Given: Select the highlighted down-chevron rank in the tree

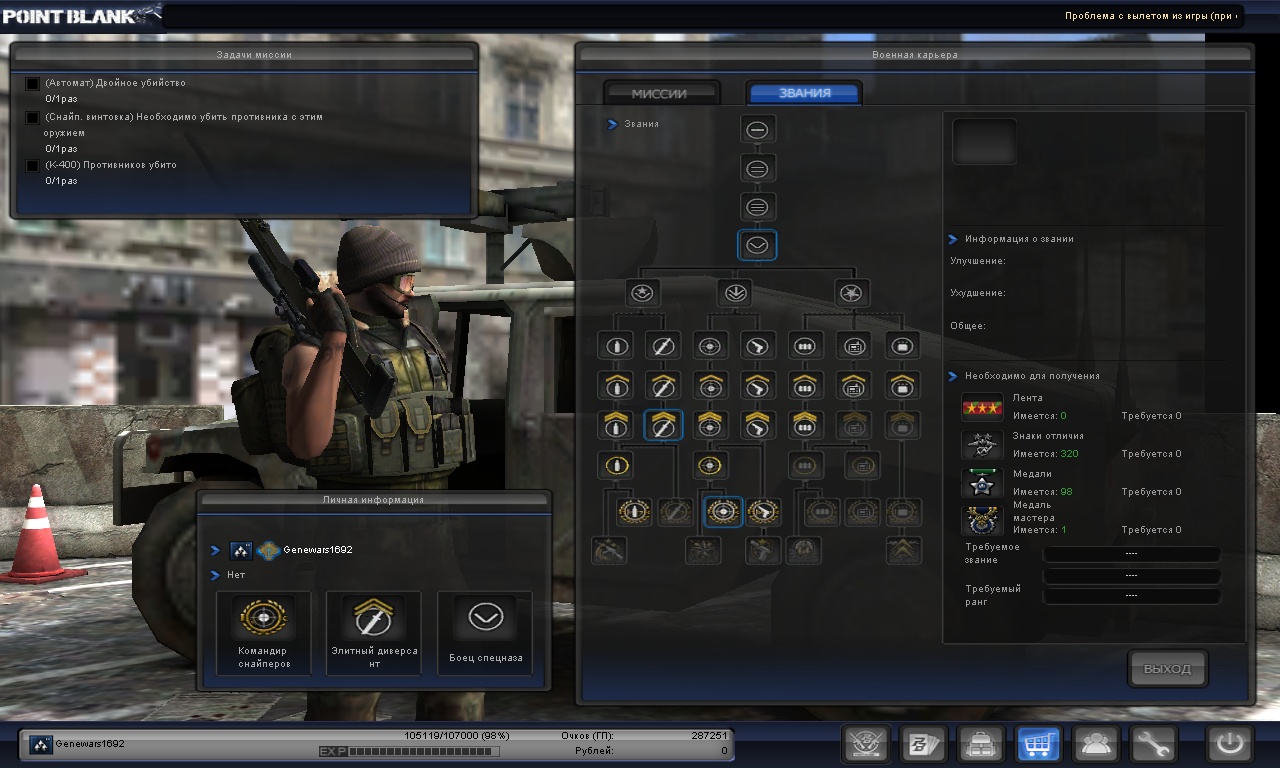Looking at the screenshot, I should [x=758, y=245].
